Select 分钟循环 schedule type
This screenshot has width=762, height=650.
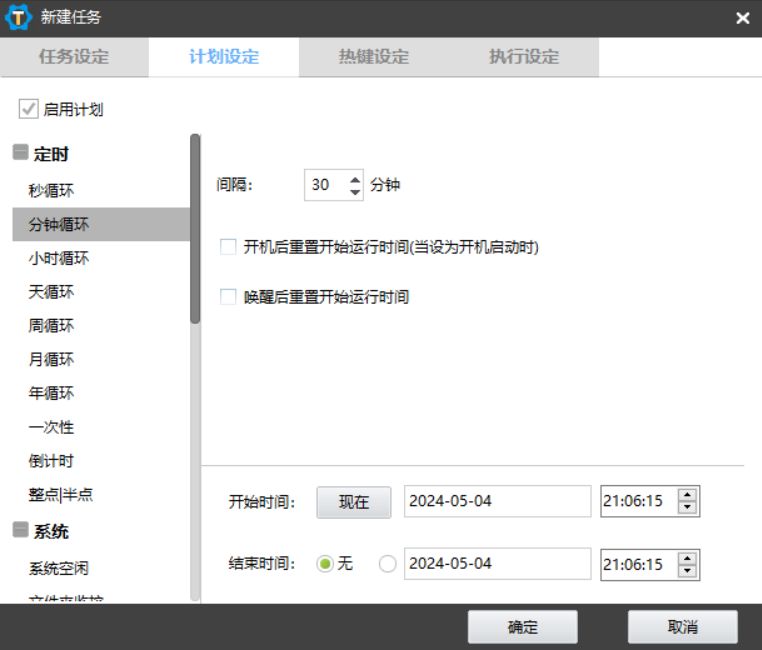pyautogui.click(x=101, y=224)
